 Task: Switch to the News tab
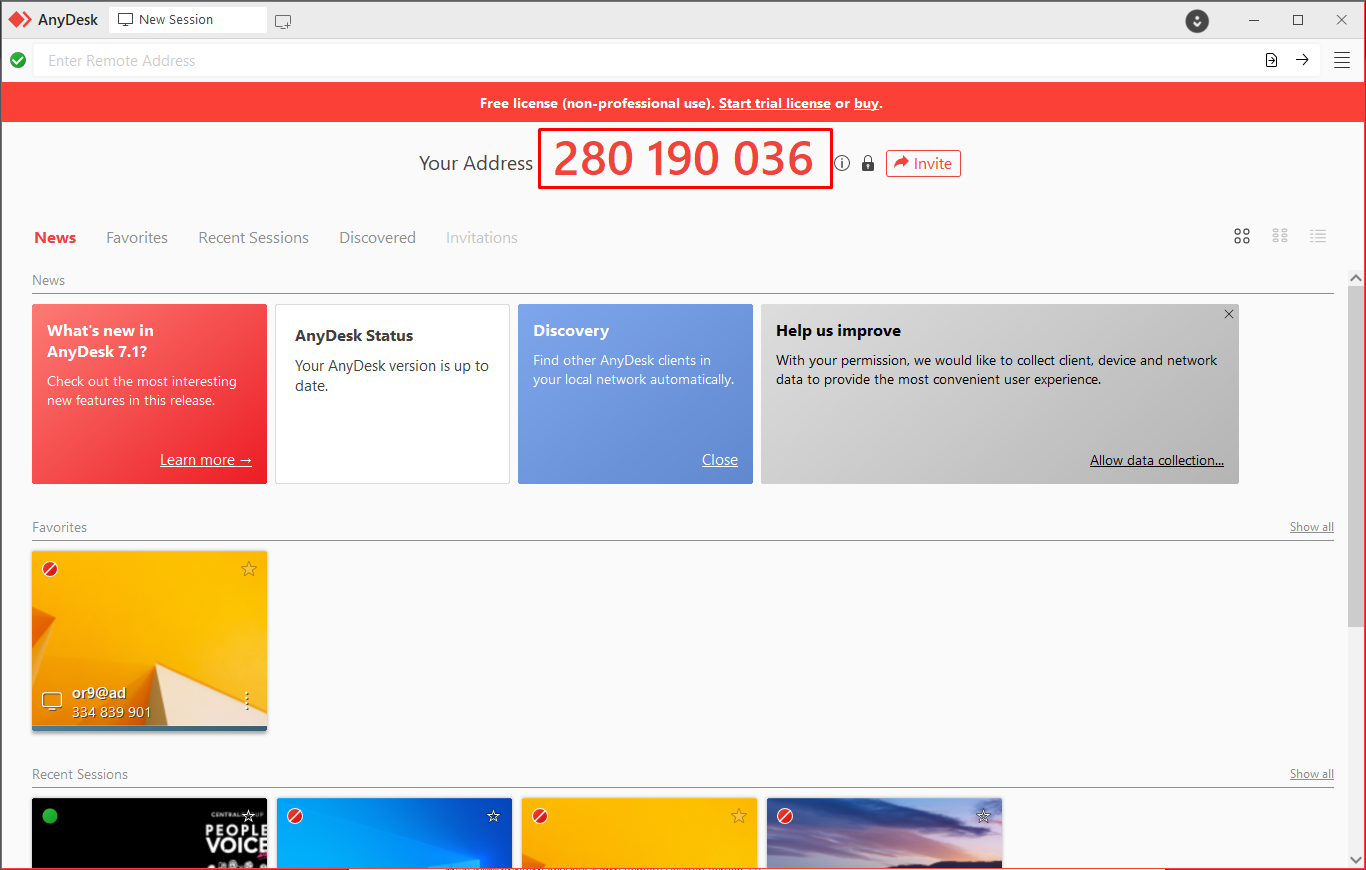point(55,238)
